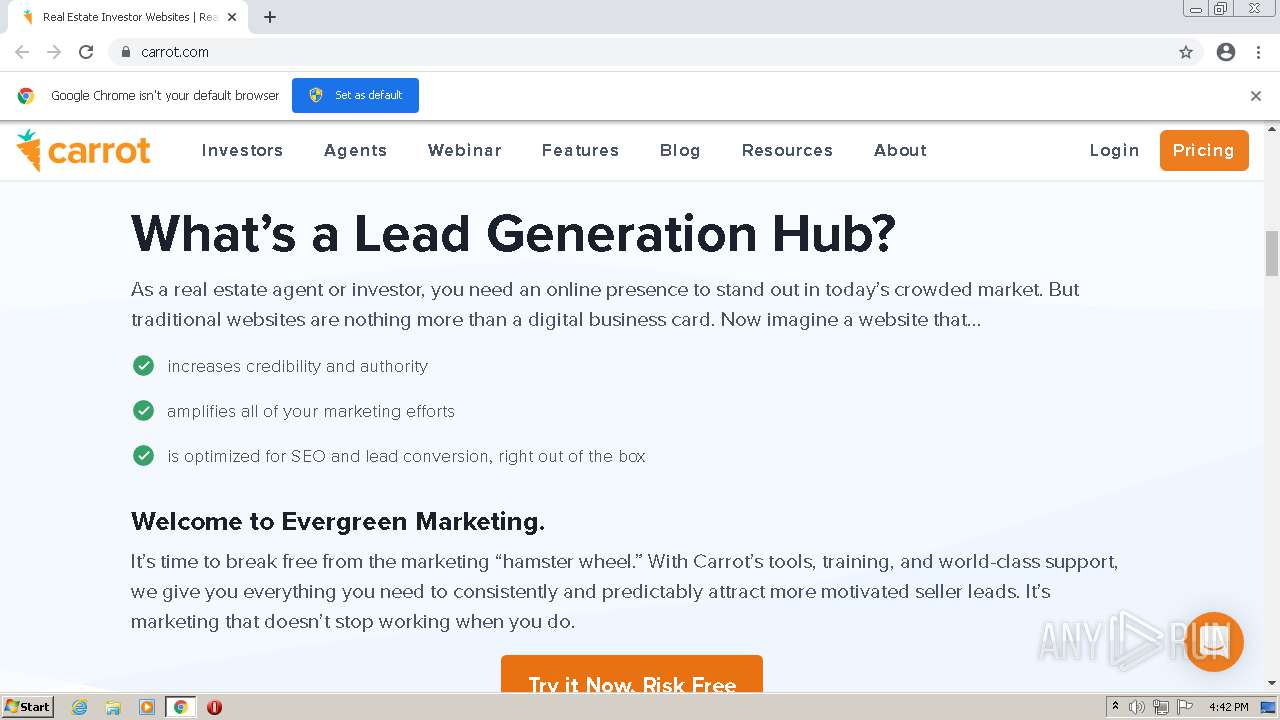Image resolution: width=1280 pixels, height=720 pixels.
Task: Click the orange Pricing button
Action: (1204, 150)
